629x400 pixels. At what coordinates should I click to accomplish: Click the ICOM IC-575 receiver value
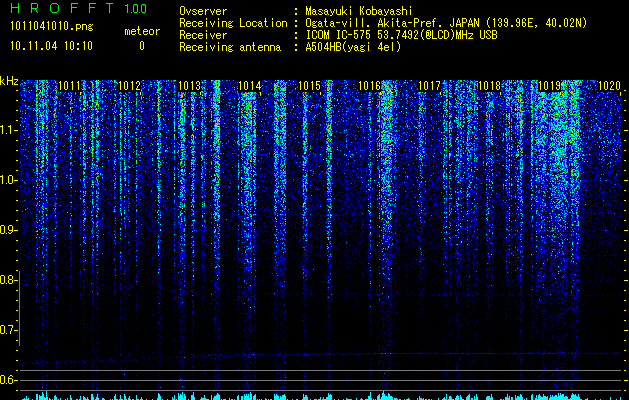point(401,35)
